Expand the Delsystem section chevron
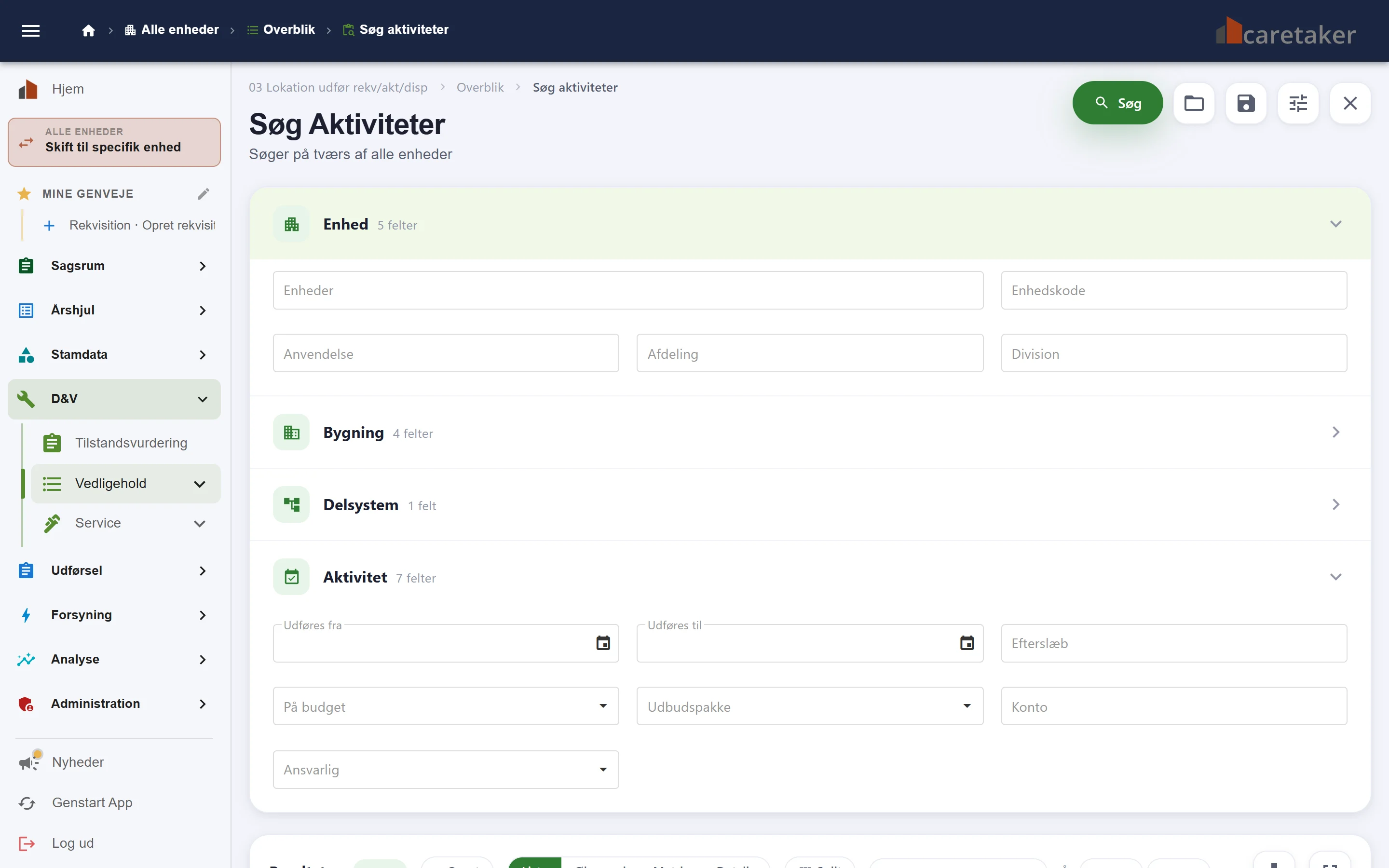This screenshot has height=868, width=1389. coord(1335,504)
